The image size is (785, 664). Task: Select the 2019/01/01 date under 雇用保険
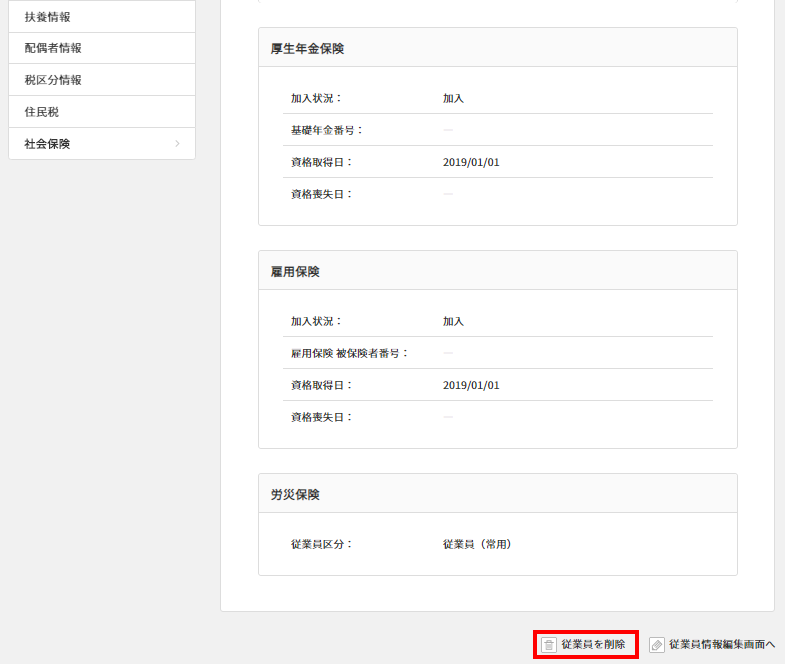(471, 385)
